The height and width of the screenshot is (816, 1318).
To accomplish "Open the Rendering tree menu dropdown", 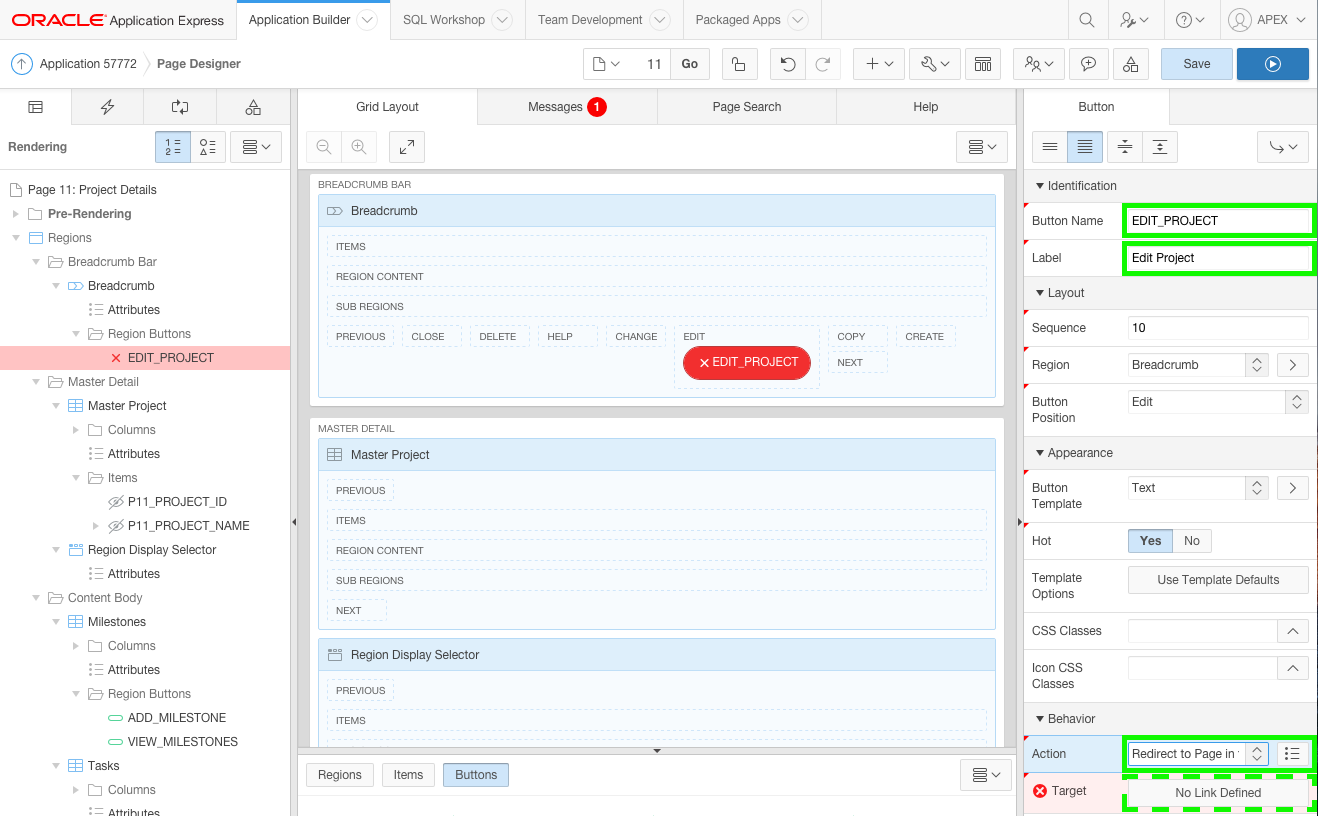I will point(257,147).
